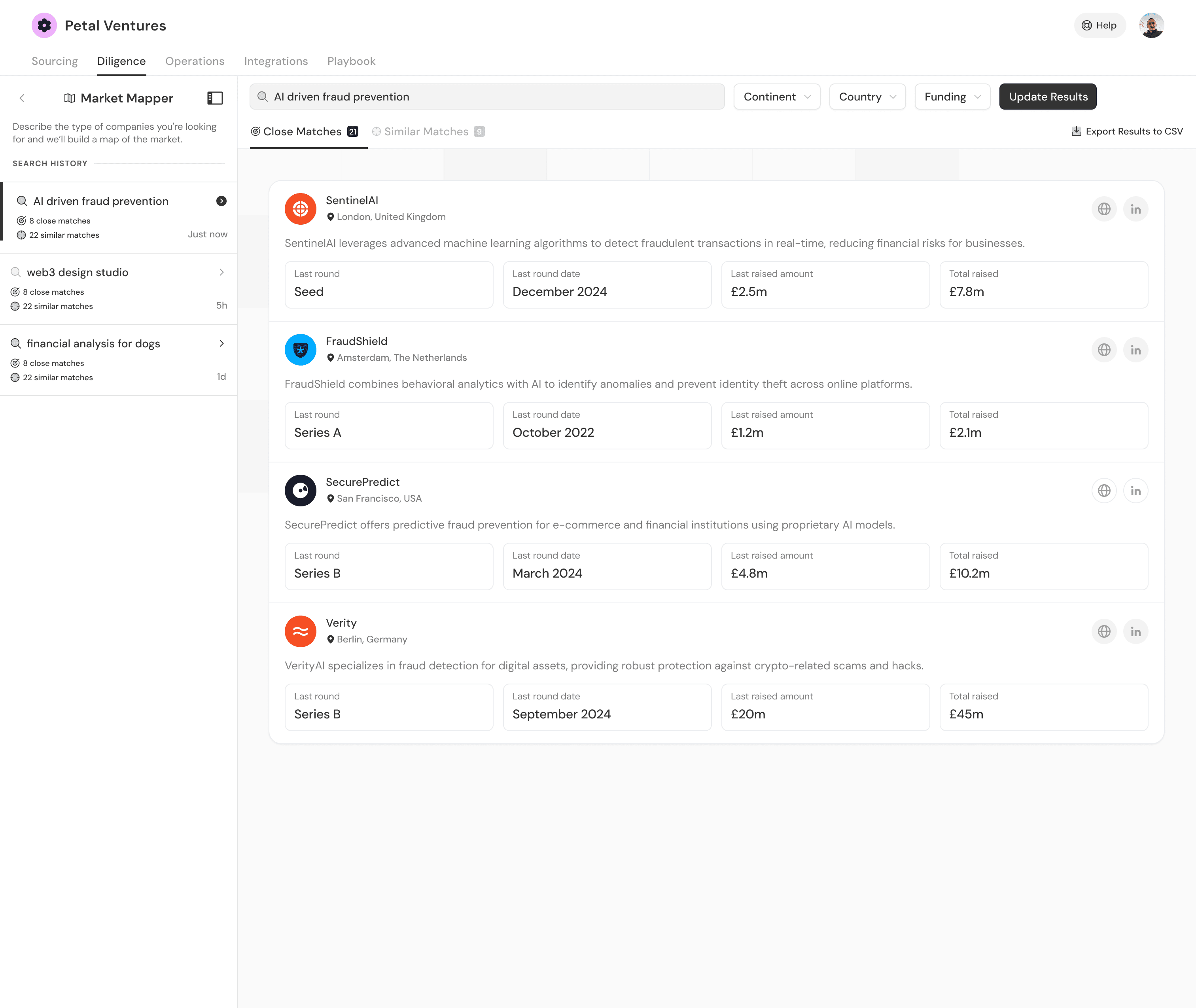Open the user profile avatar

click(x=1151, y=26)
